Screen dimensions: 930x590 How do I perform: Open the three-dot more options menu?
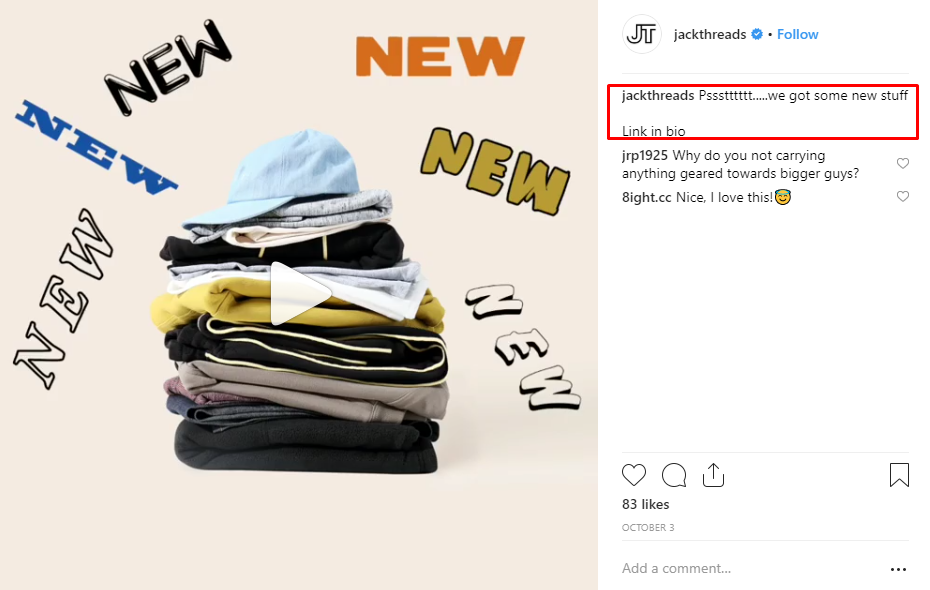point(899,569)
